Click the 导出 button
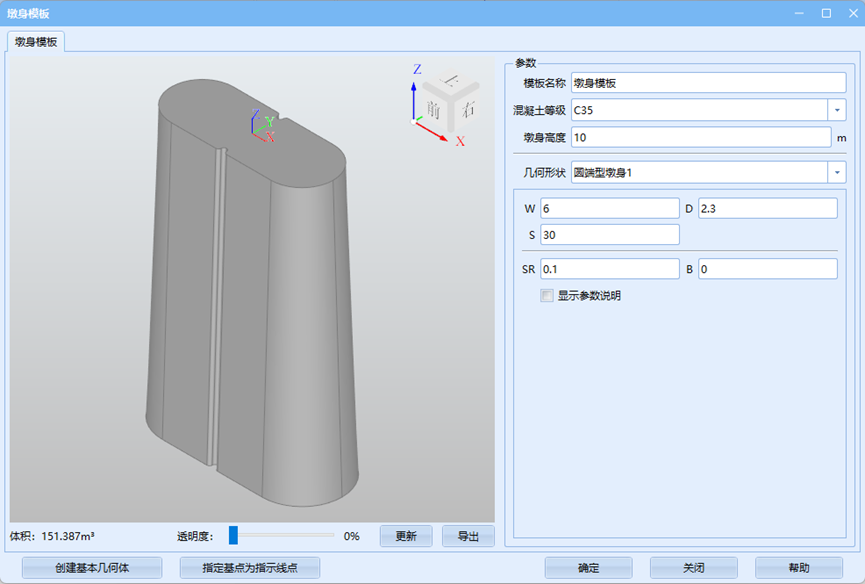This screenshot has height=584, width=865. tap(468, 536)
